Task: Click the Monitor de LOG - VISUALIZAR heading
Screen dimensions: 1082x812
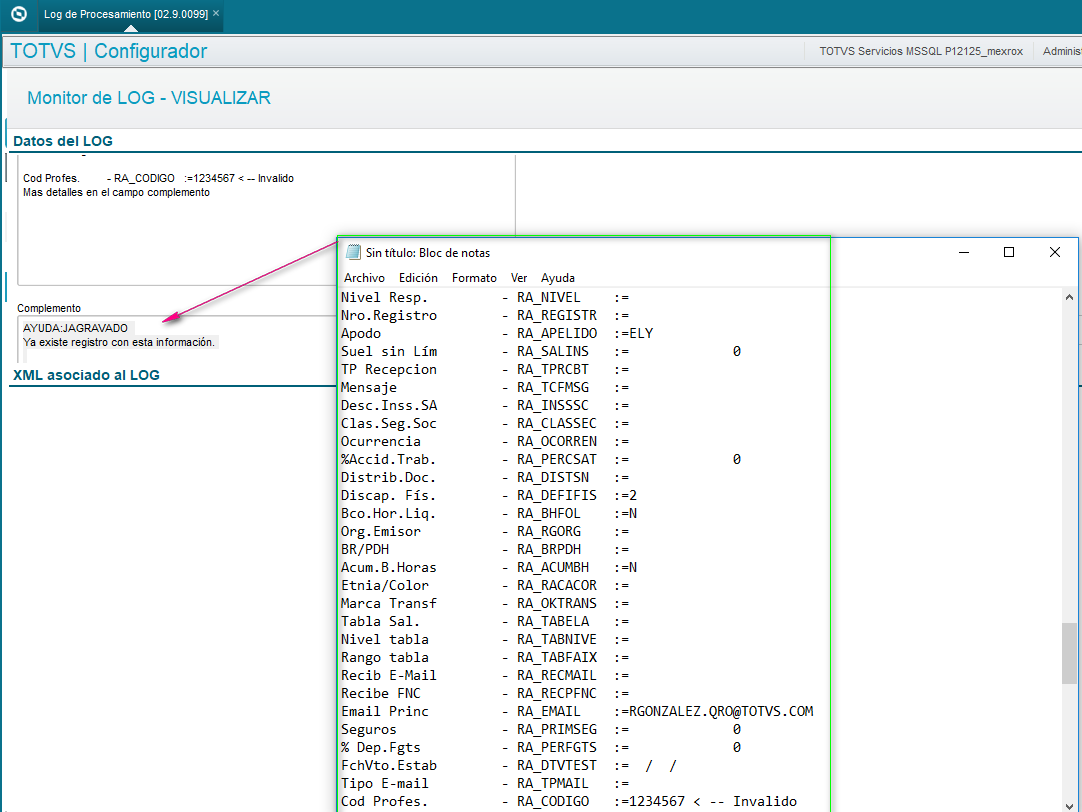Action: 149,98
